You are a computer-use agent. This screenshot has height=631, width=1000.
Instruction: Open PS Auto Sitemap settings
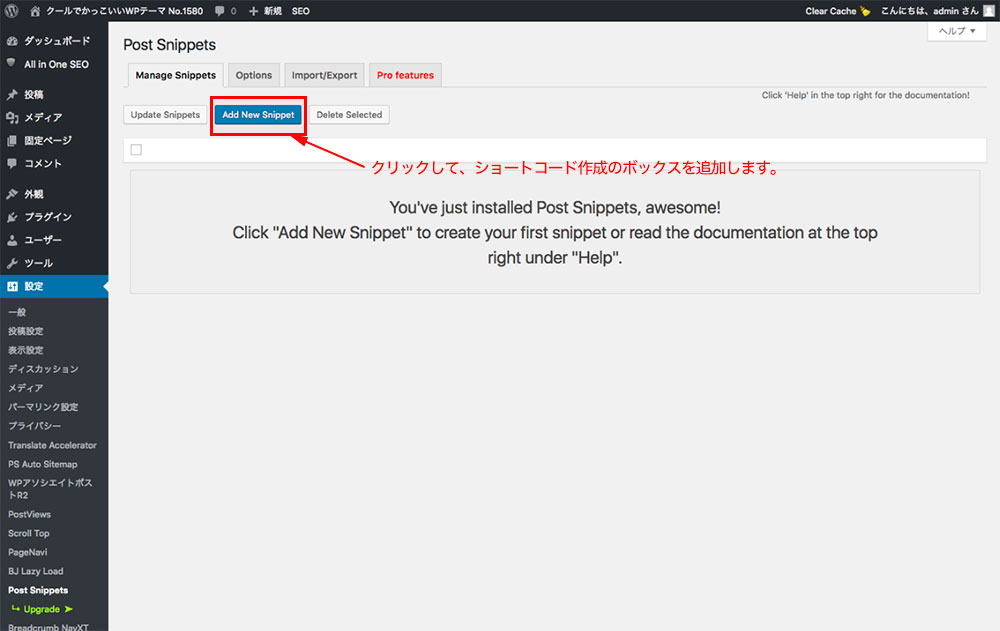(x=43, y=464)
